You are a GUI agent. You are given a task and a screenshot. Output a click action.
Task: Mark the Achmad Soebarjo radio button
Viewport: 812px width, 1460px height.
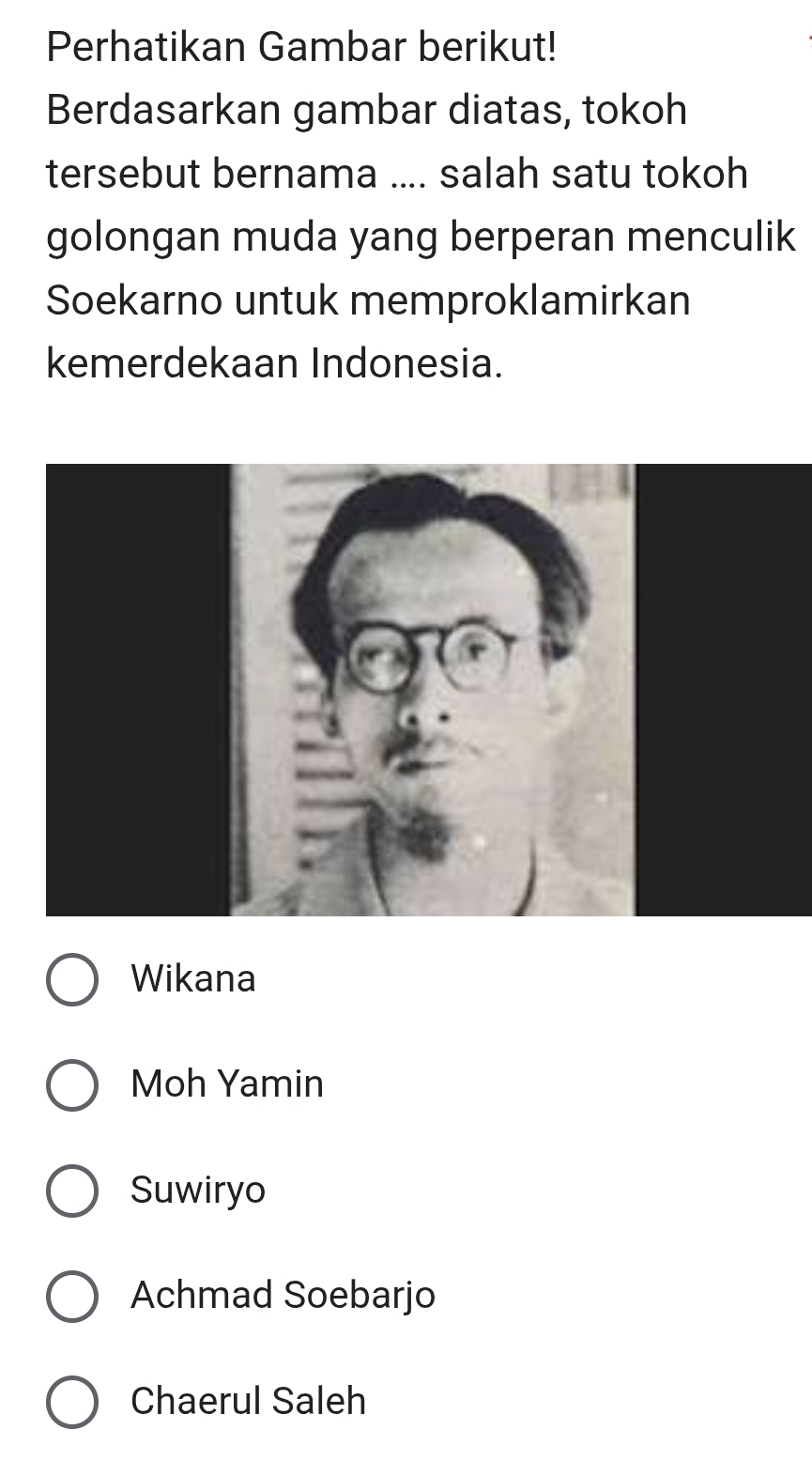pyautogui.click(x=71, y=1297)
